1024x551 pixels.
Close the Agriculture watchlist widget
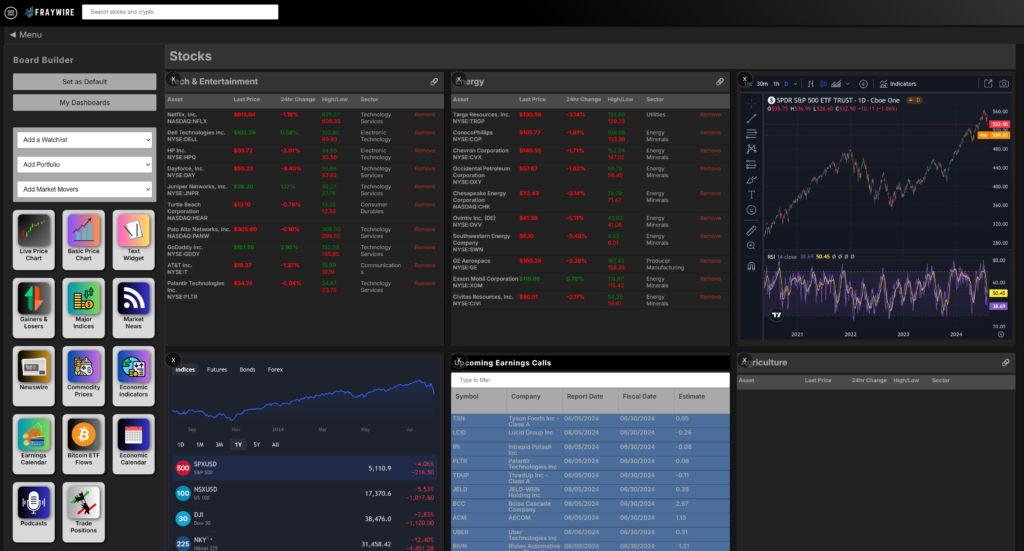(x=744, y=360)
